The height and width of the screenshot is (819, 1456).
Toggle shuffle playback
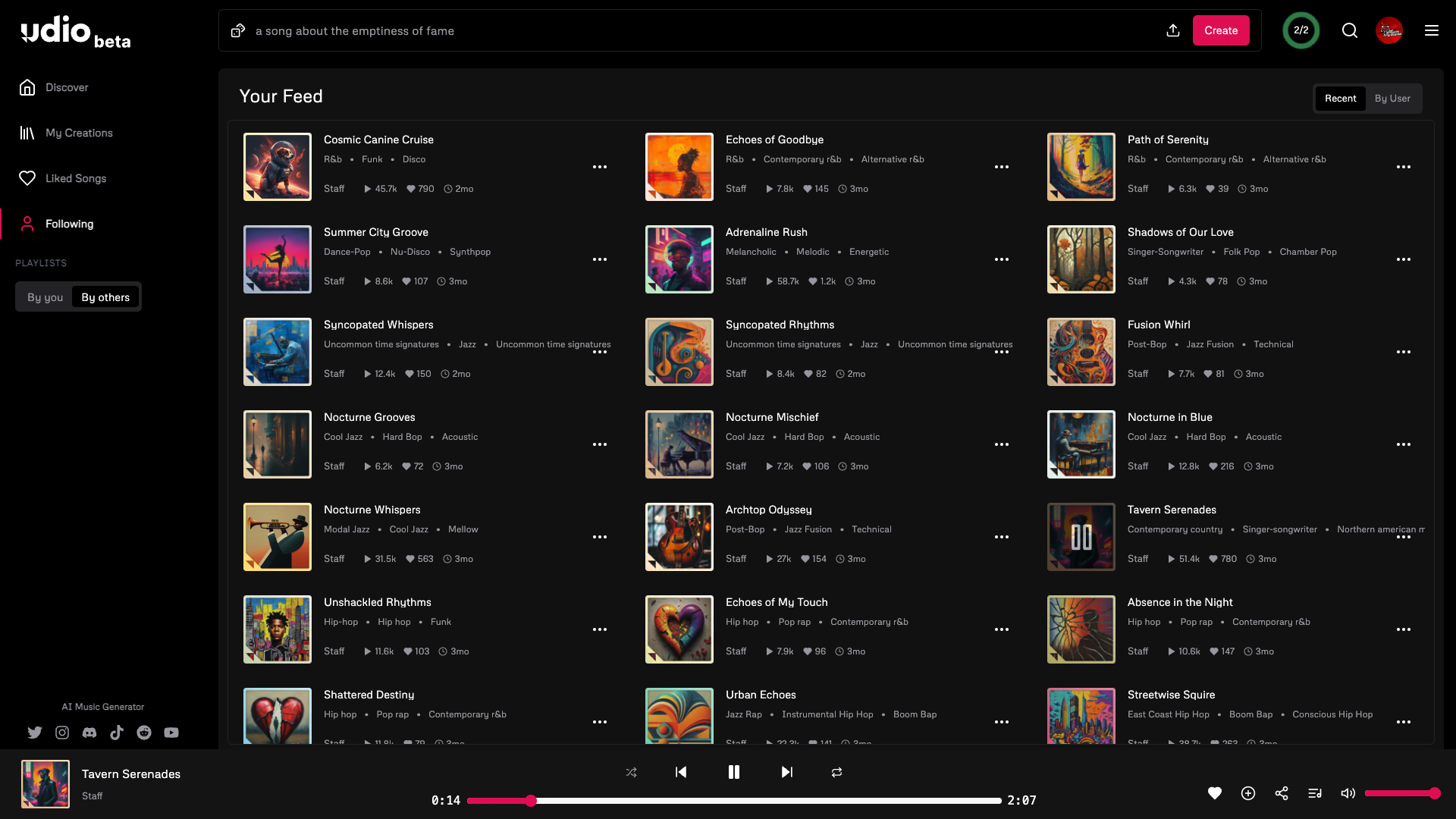(631, 772)
